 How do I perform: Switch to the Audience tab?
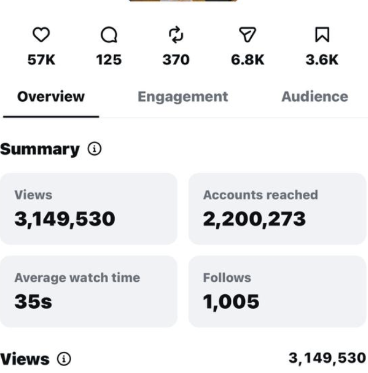pos(315,97)
